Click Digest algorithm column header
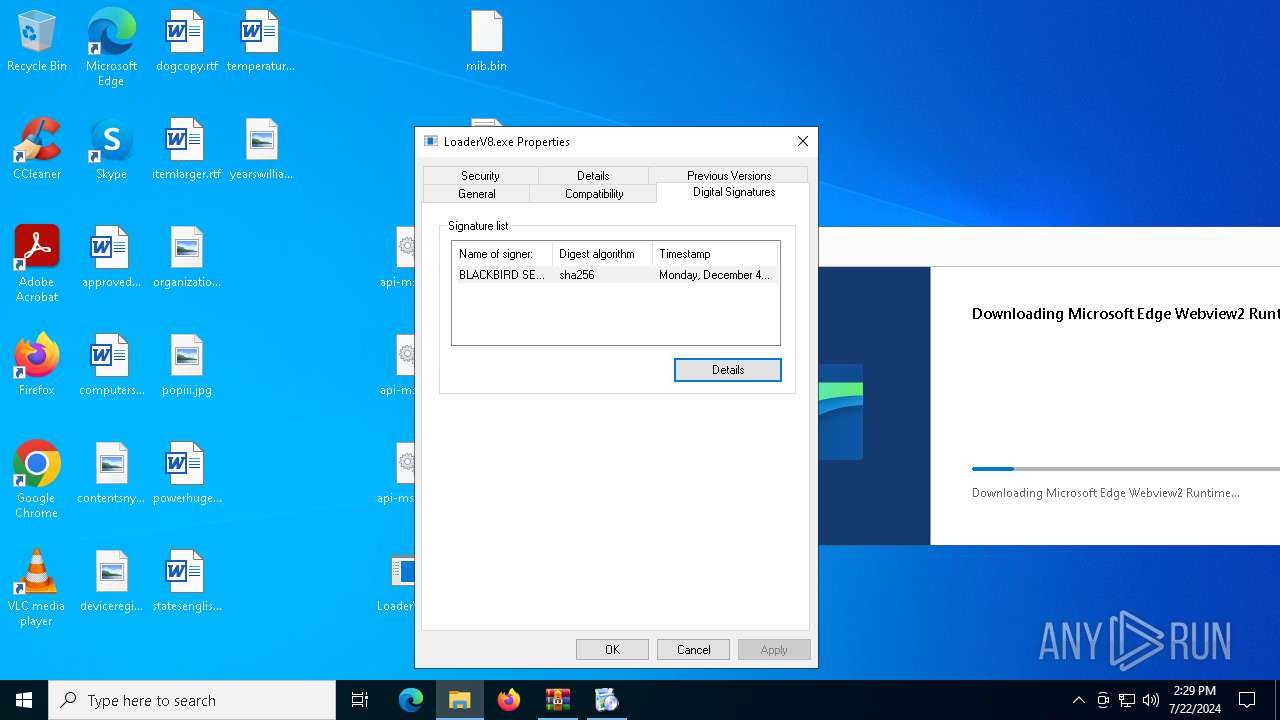This screenshot has height=720, width=1280. point(603,254)
